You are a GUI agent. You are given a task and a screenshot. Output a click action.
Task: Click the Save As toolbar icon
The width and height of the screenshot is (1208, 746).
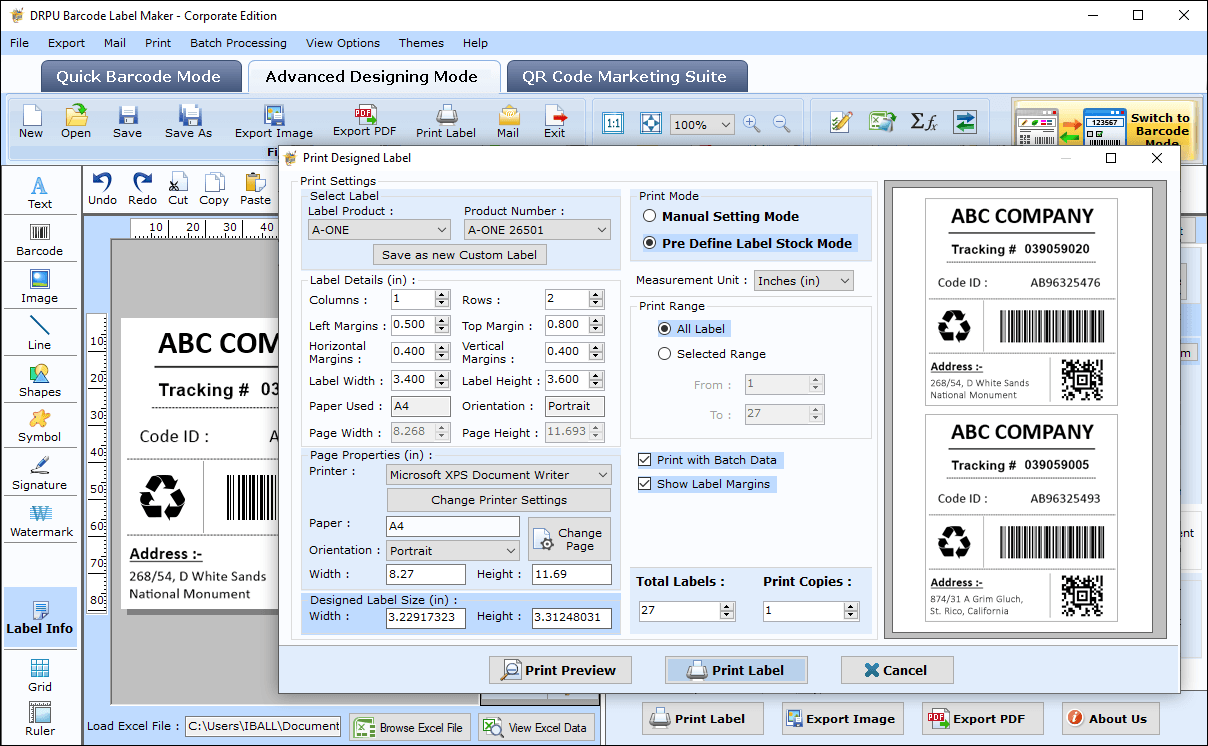point(189,121)
